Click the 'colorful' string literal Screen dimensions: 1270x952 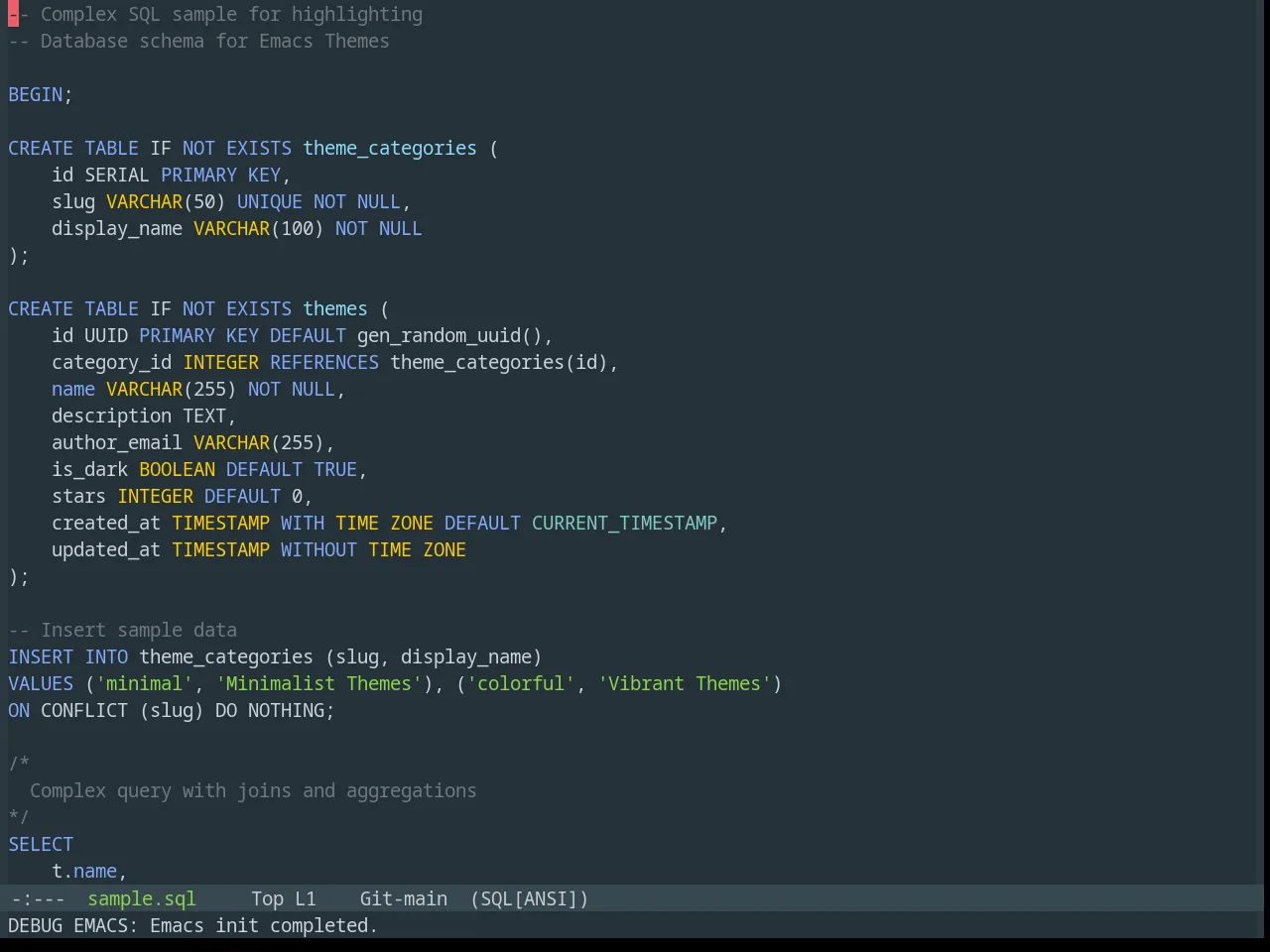[521, 683]
